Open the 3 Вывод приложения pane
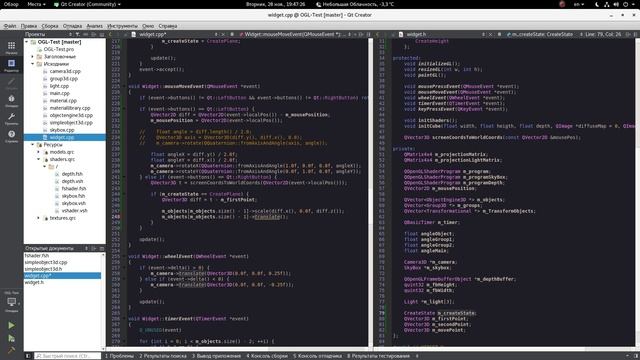The width and height of the screenshot is (640, 360). point(216,356)
